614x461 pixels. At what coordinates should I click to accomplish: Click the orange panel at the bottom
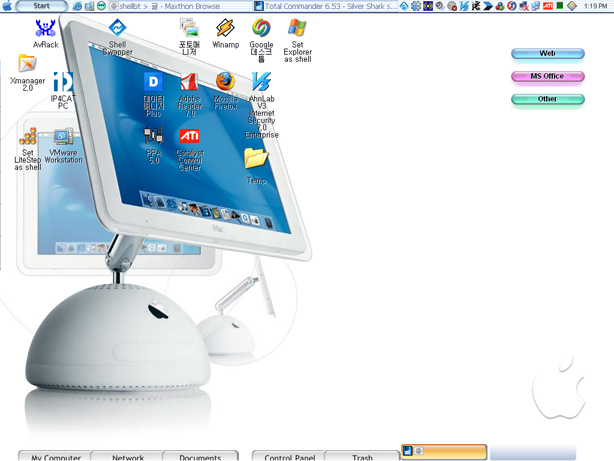point(444,452)
